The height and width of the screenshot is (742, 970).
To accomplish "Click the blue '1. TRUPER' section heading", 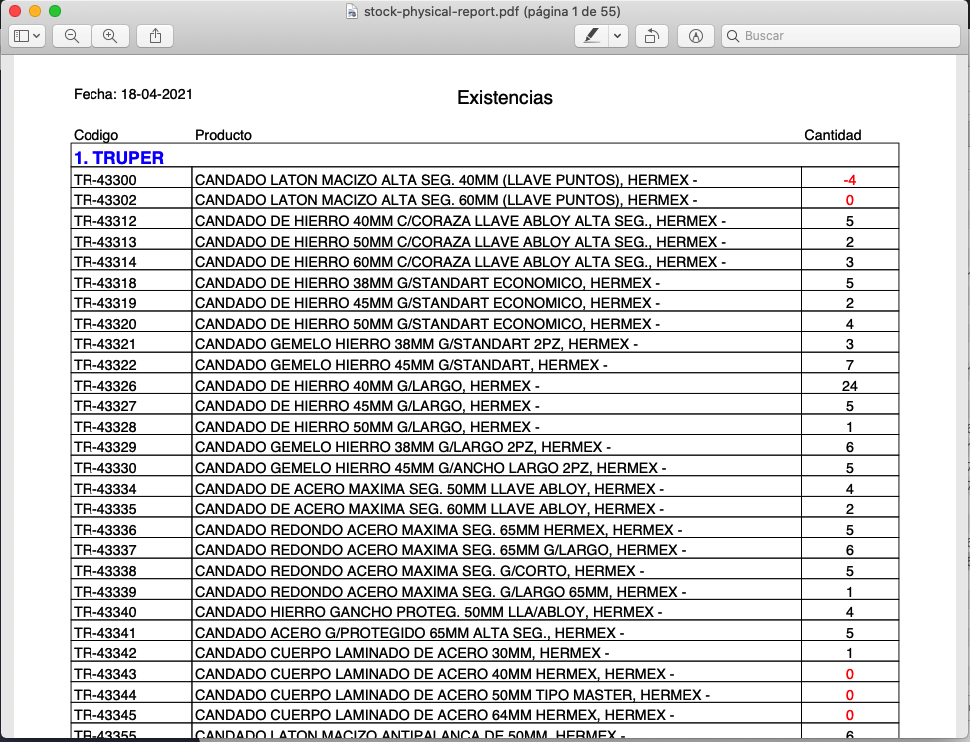I will point(119,158).
